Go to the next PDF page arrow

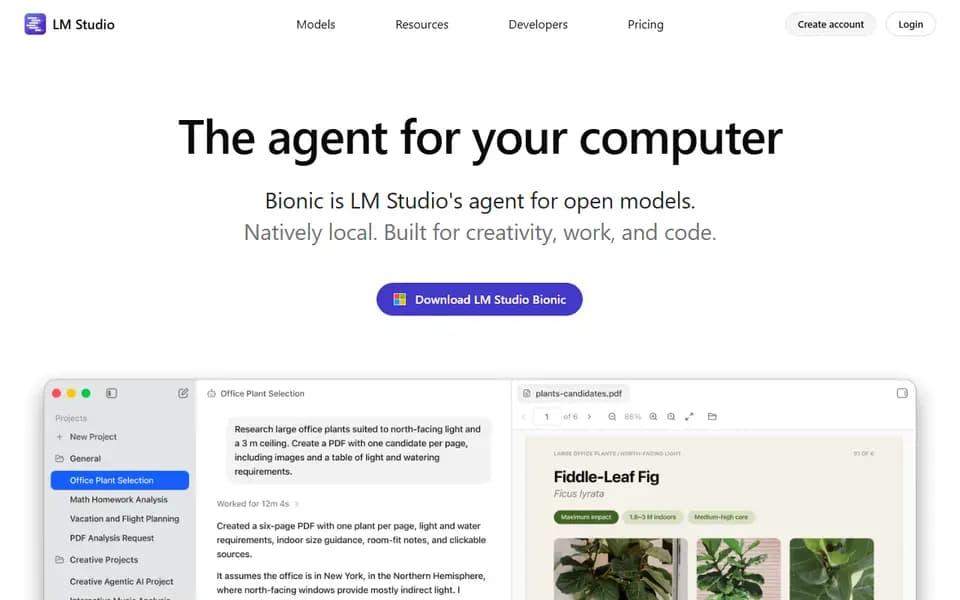(x=590, y=417)
